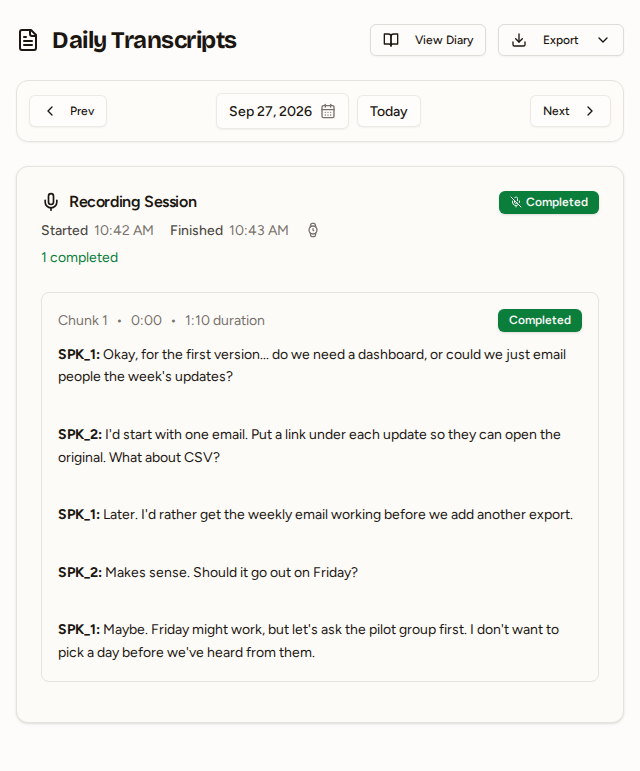
Task: Click the green '1 completed' status
Action: point(80,257)
